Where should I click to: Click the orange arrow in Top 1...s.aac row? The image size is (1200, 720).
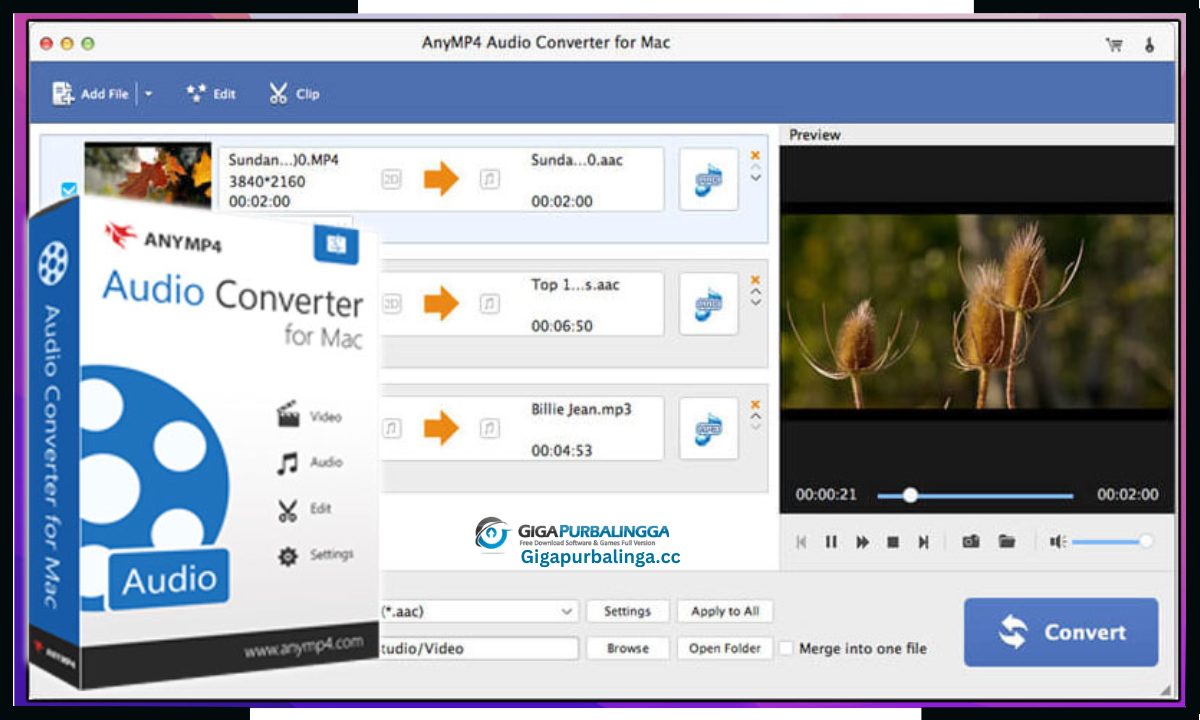tap(441, 303)
